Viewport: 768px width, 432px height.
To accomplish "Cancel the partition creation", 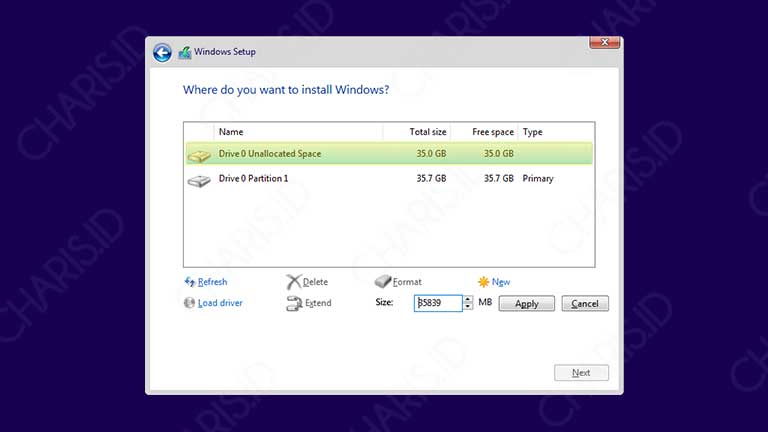I will pos(585,304).
